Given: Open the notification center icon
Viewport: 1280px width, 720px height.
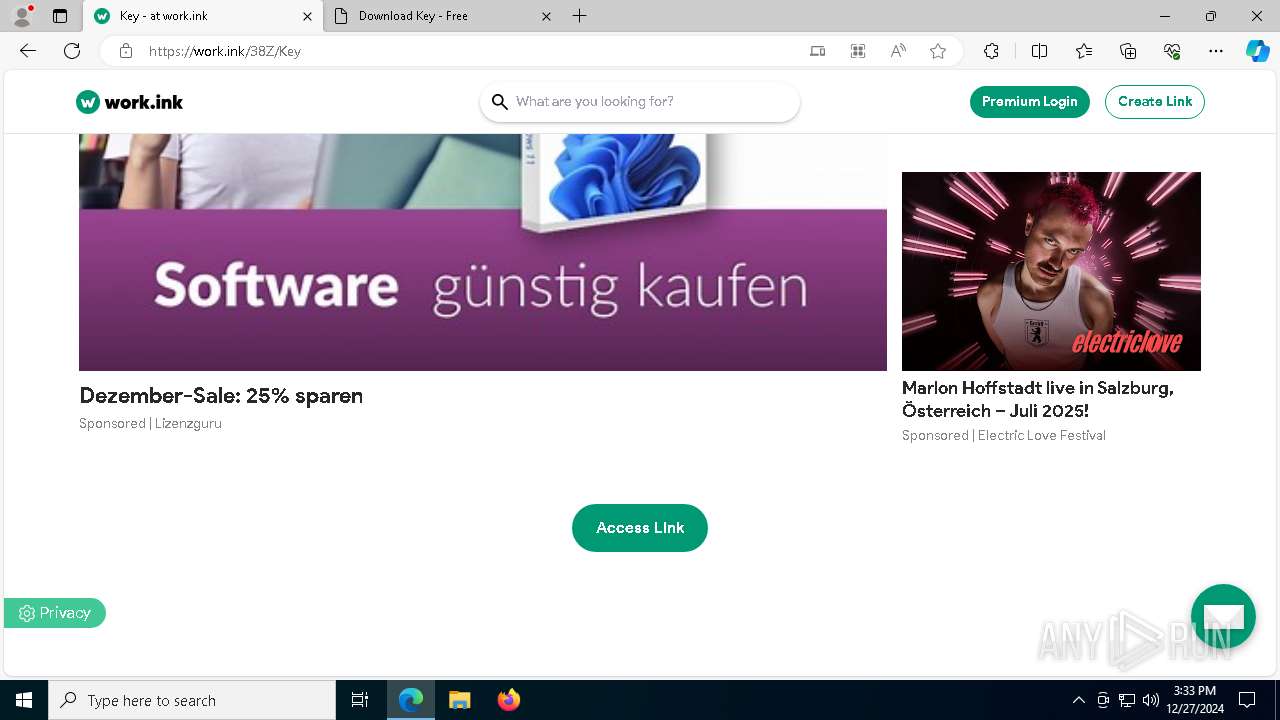Looking at the screenshot, I should pyautogui.click(x=1247, y=700).
